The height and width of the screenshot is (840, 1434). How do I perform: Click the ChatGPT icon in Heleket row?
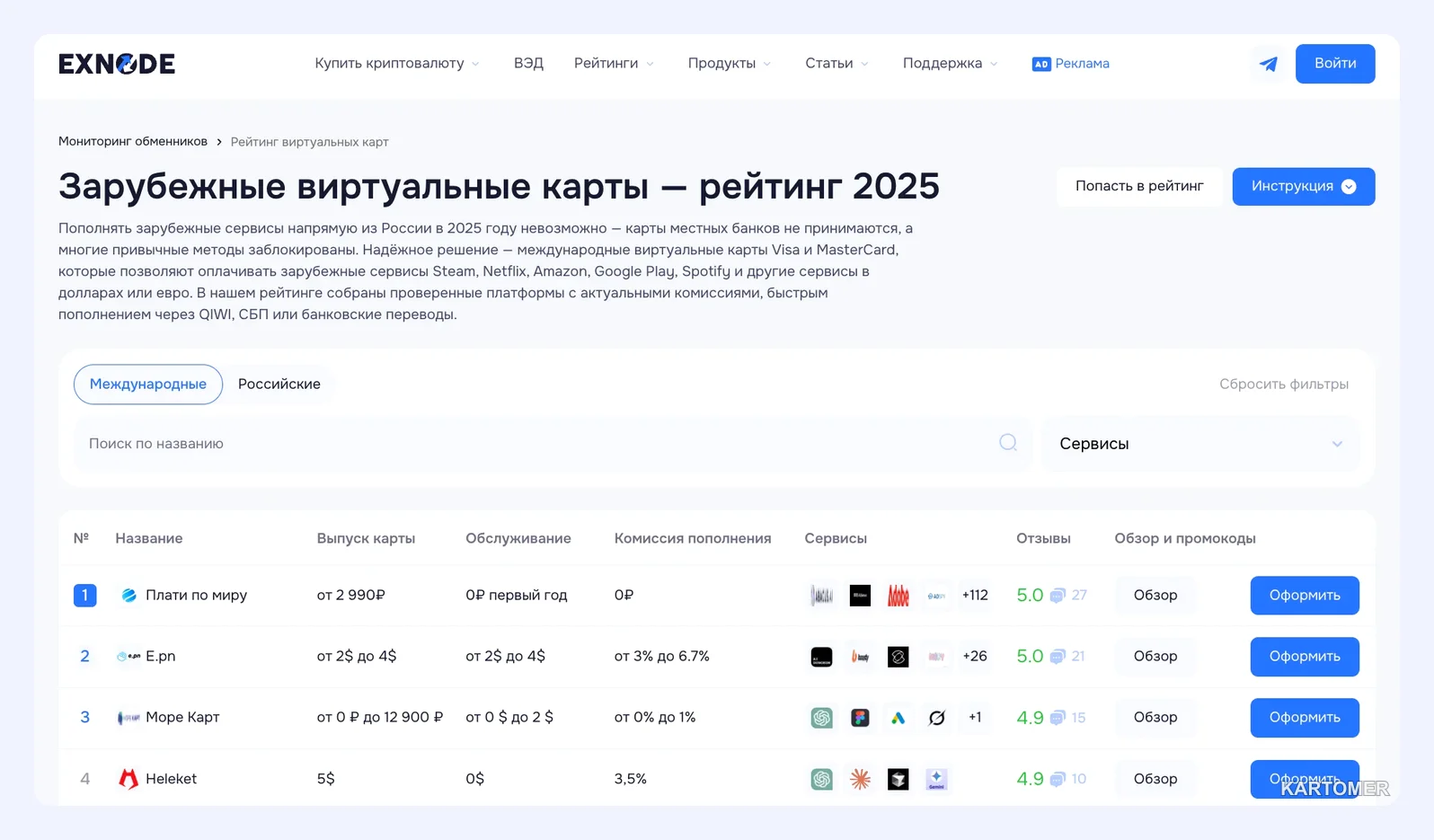click(x=822, y=779)
